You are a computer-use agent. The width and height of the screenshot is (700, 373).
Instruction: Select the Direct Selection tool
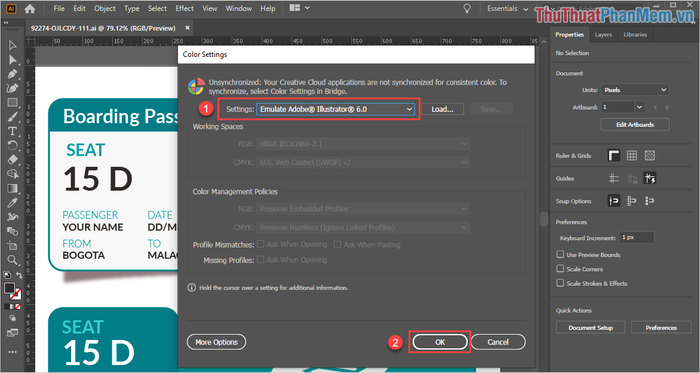pos(12,60)
